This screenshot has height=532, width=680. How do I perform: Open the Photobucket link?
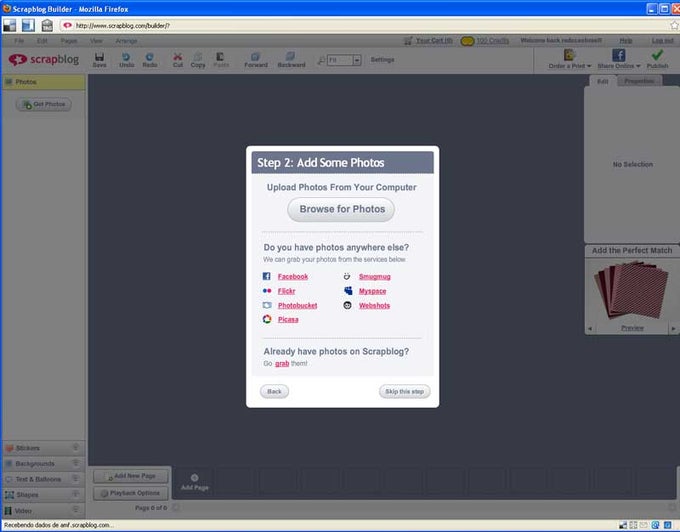pos(298,305)
